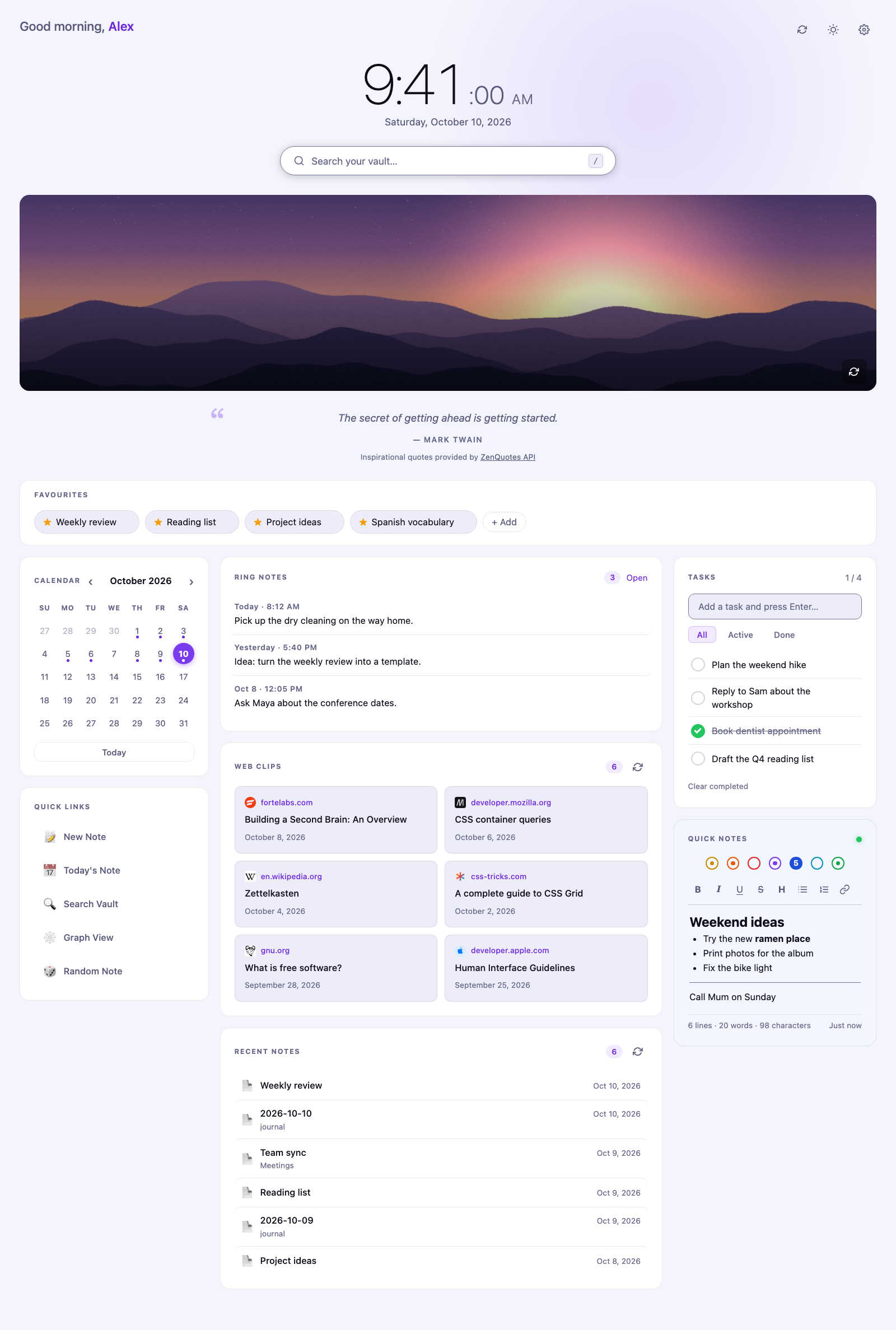Select the green quick note slot
The width and height of the screenshot is (896, 1330).
coord(838,864)
